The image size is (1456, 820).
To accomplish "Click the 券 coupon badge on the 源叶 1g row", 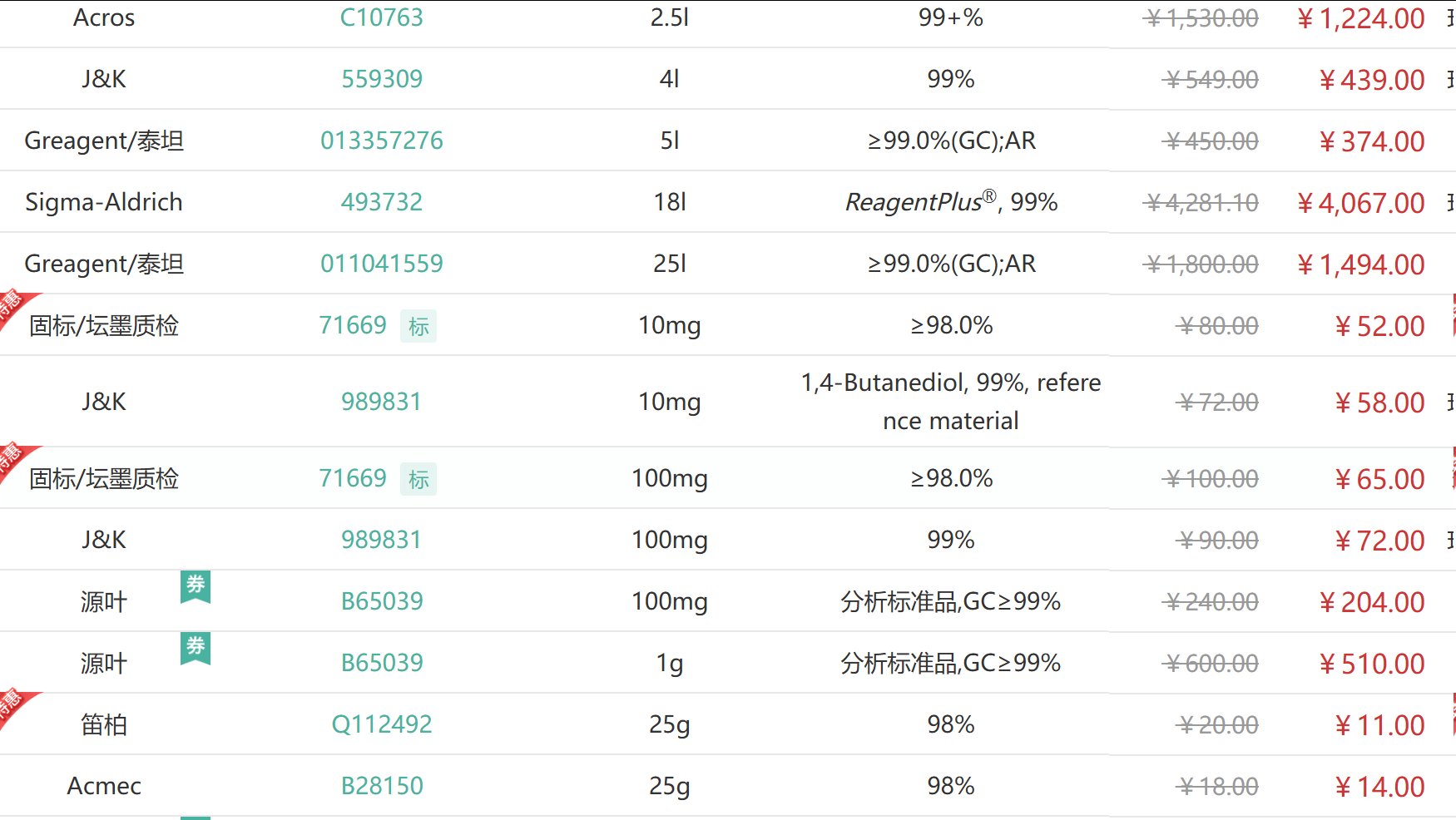I will click(196, 647).
